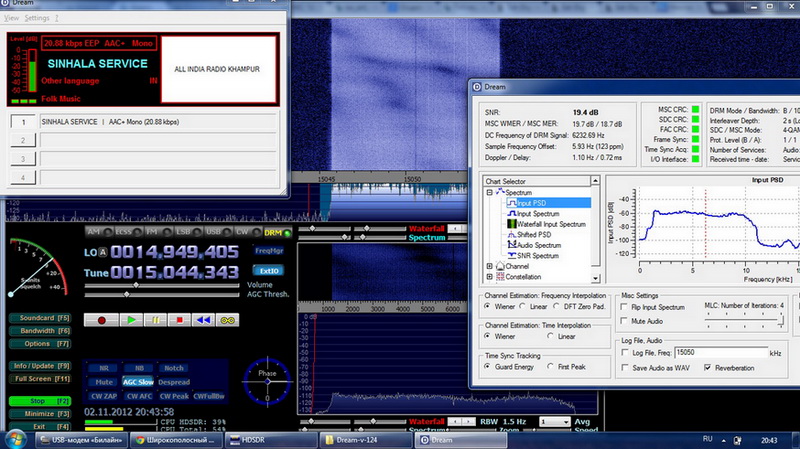Select Linear frequency interpolation
800x449 pixels.
(x=522, y=307)
